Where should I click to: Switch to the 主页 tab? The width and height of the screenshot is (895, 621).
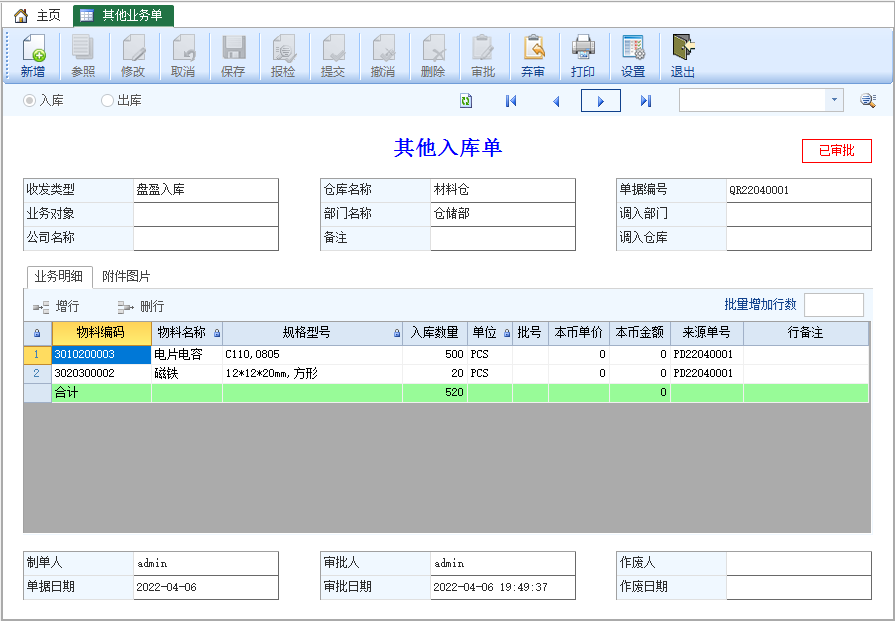coord(38,15)
